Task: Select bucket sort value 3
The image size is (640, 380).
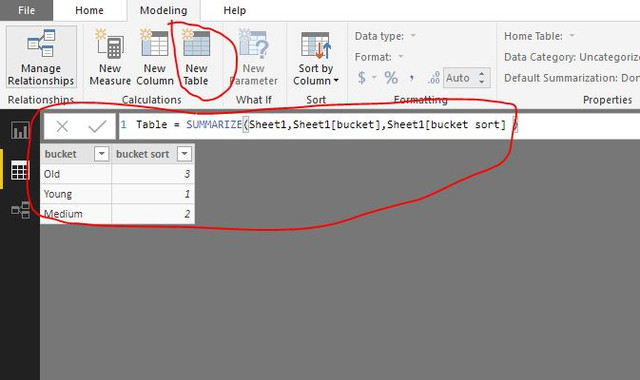Action: coord(153,174)
